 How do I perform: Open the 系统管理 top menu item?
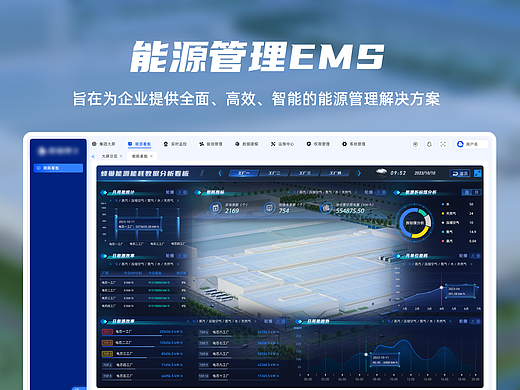pyautogui.click(x=354, y=144)
